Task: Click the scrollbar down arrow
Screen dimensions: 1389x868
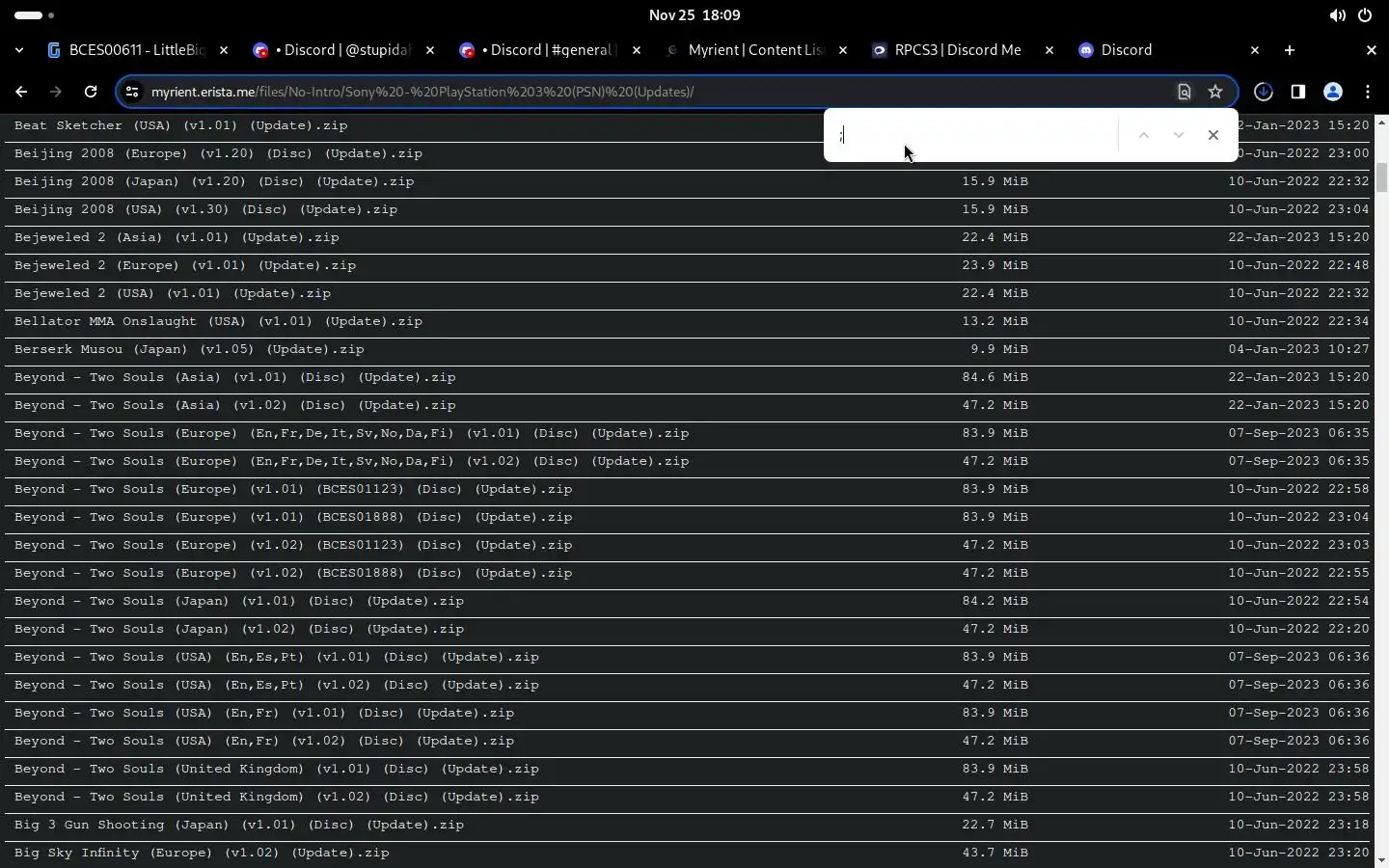Action: 1381,859
